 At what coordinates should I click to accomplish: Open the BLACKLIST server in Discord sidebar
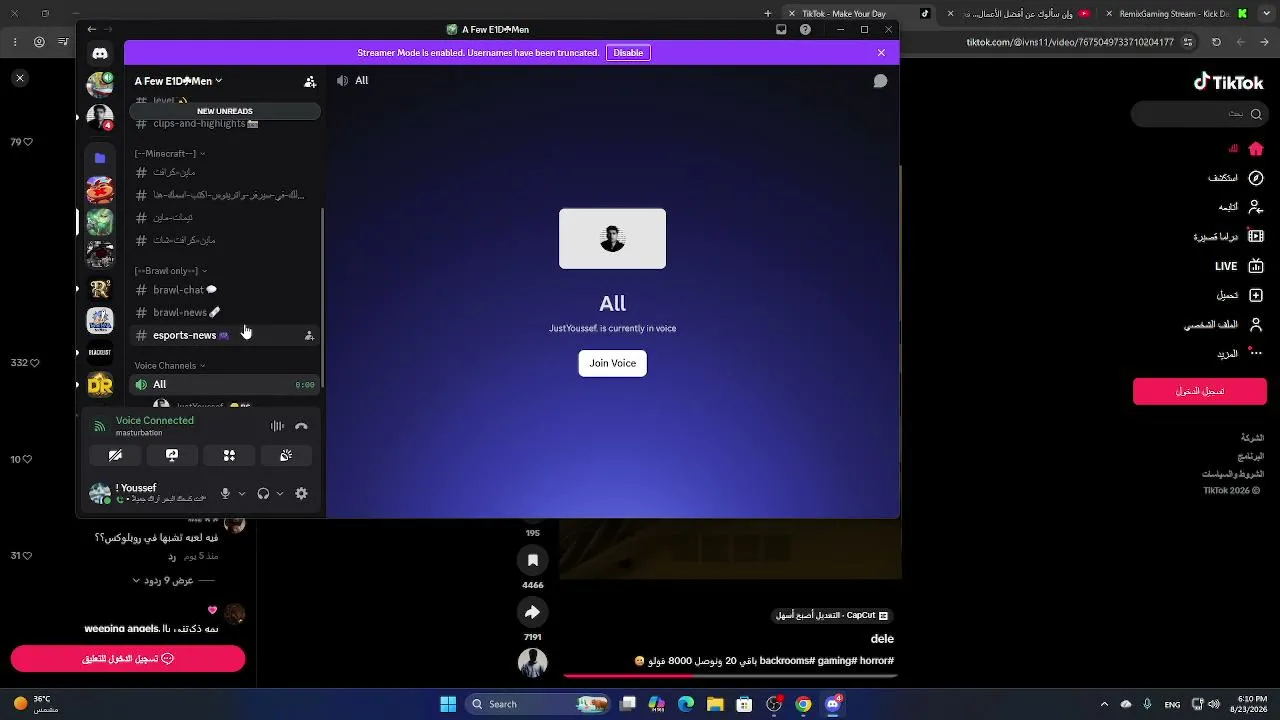[x=100, y=352]
